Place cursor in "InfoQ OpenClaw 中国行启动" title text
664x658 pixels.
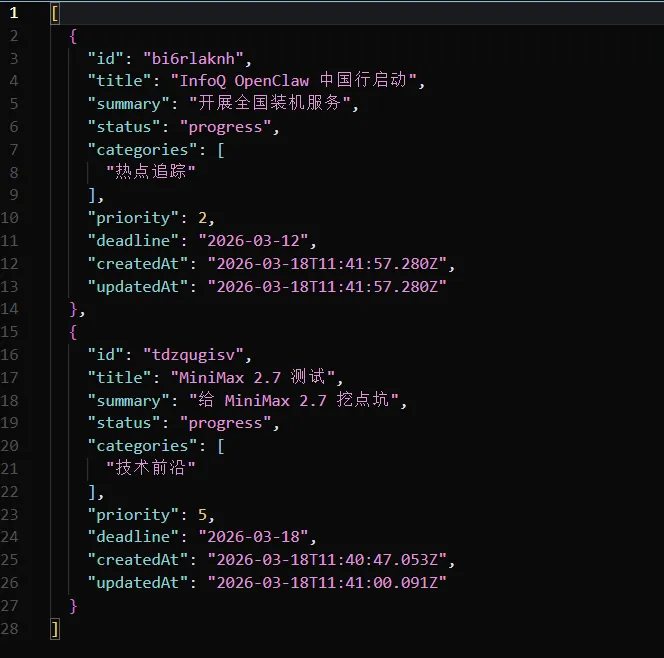[x=298, y=81]
